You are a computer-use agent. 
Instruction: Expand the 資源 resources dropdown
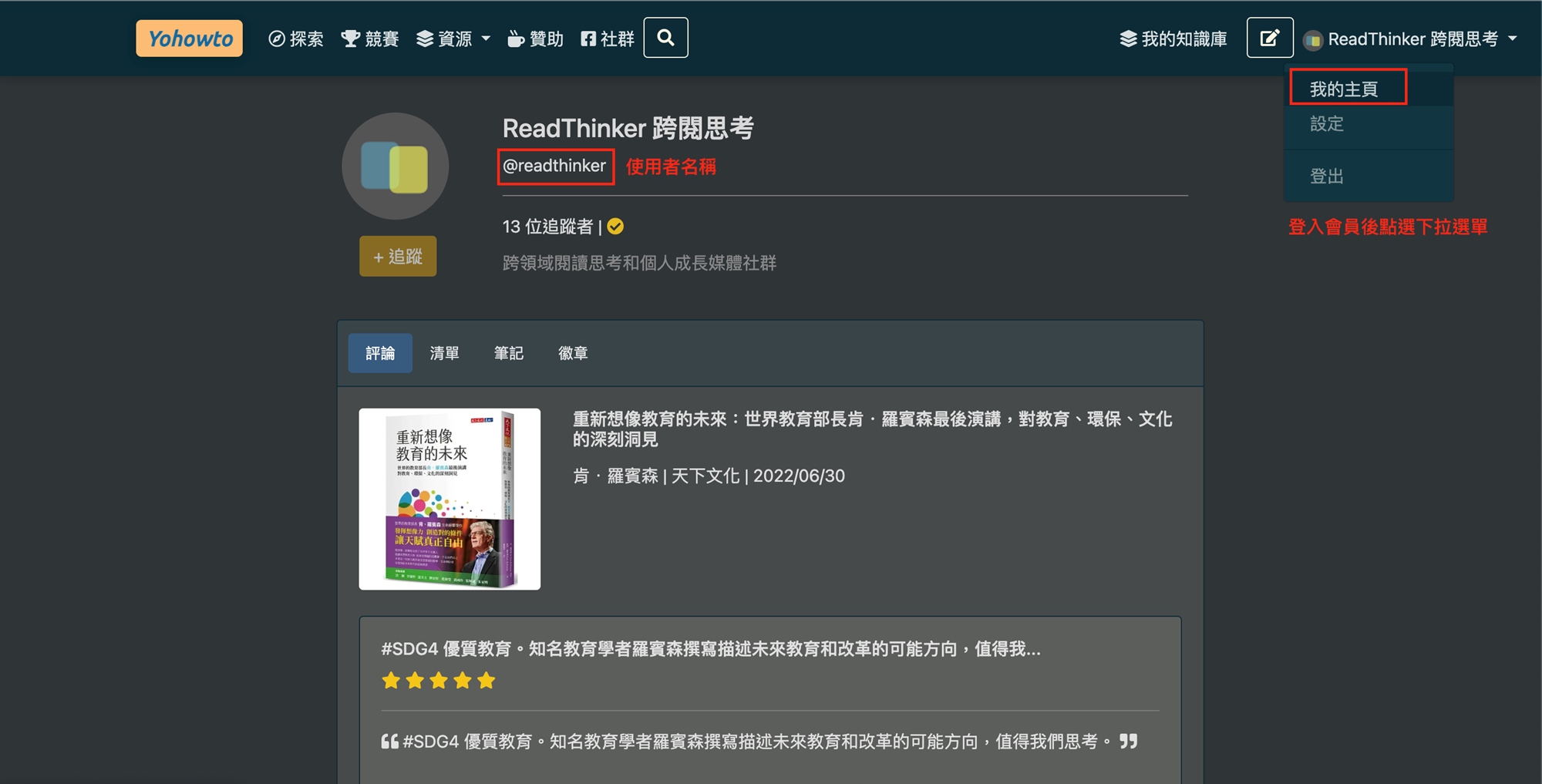click(453, 39)
